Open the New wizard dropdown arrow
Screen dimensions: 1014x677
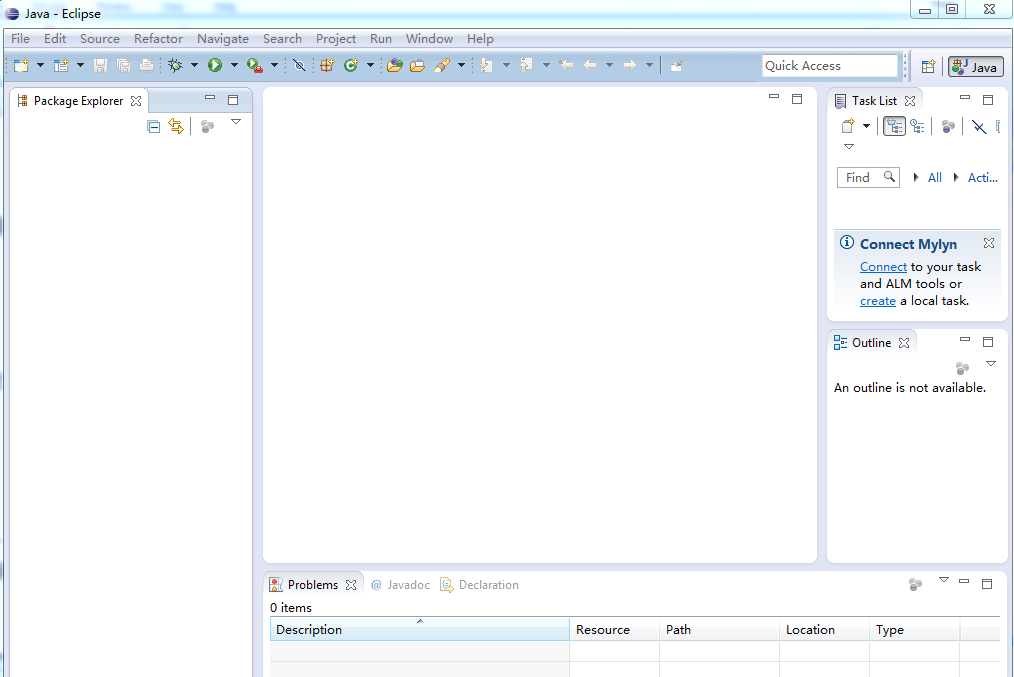40,65
